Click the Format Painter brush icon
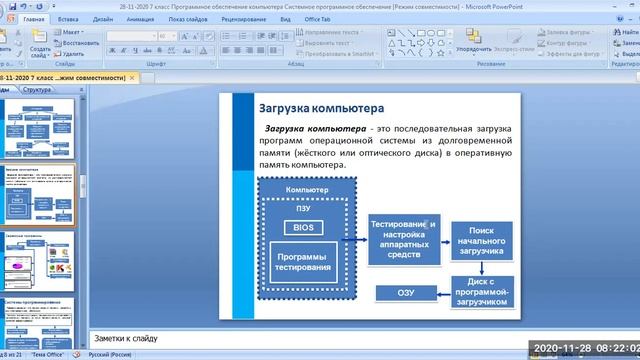The width and height of the screenshot is (640, 360). point(19,53)
